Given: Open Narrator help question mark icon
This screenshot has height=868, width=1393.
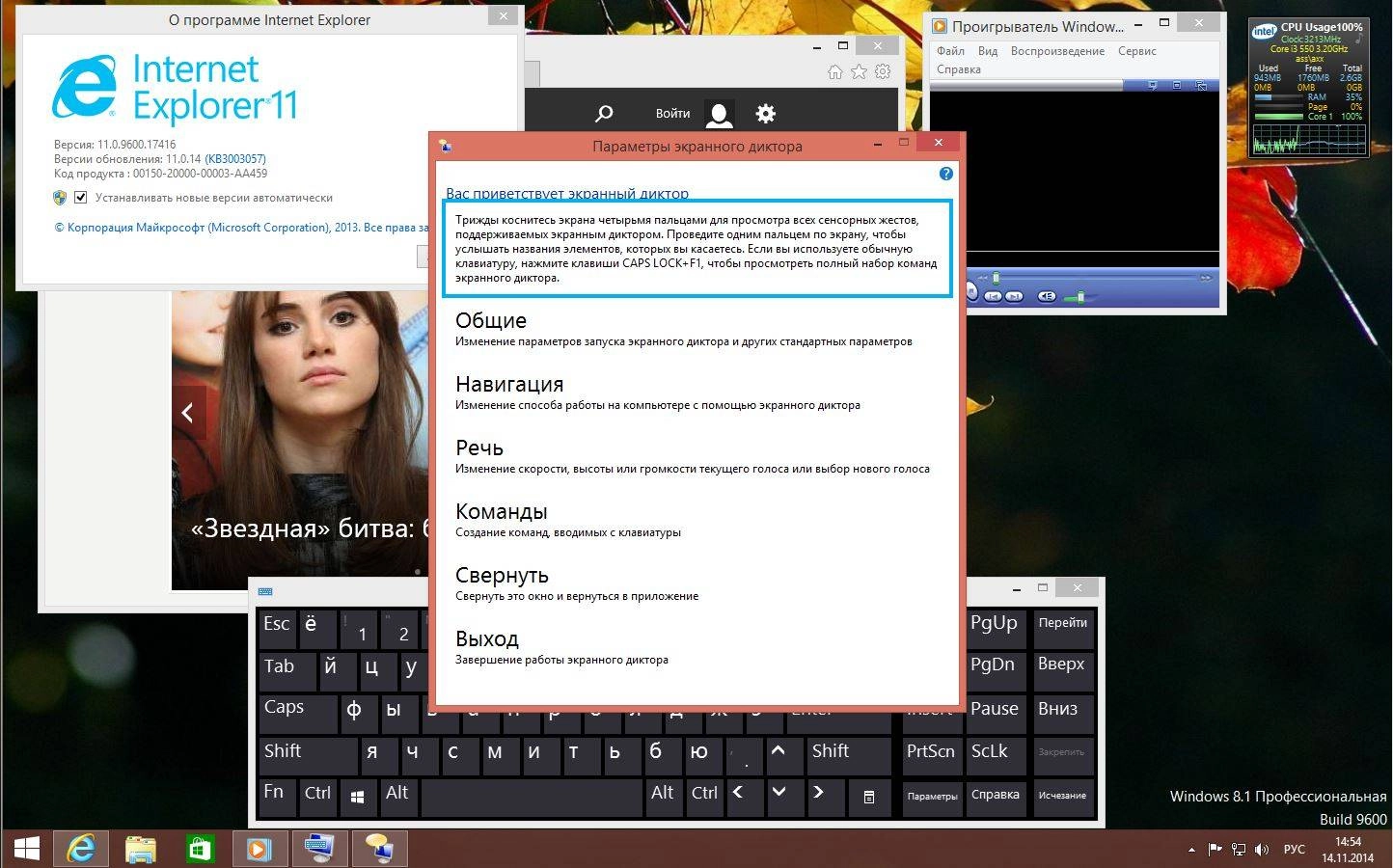Looking at the screenshot, I should (x=945, y=174).
